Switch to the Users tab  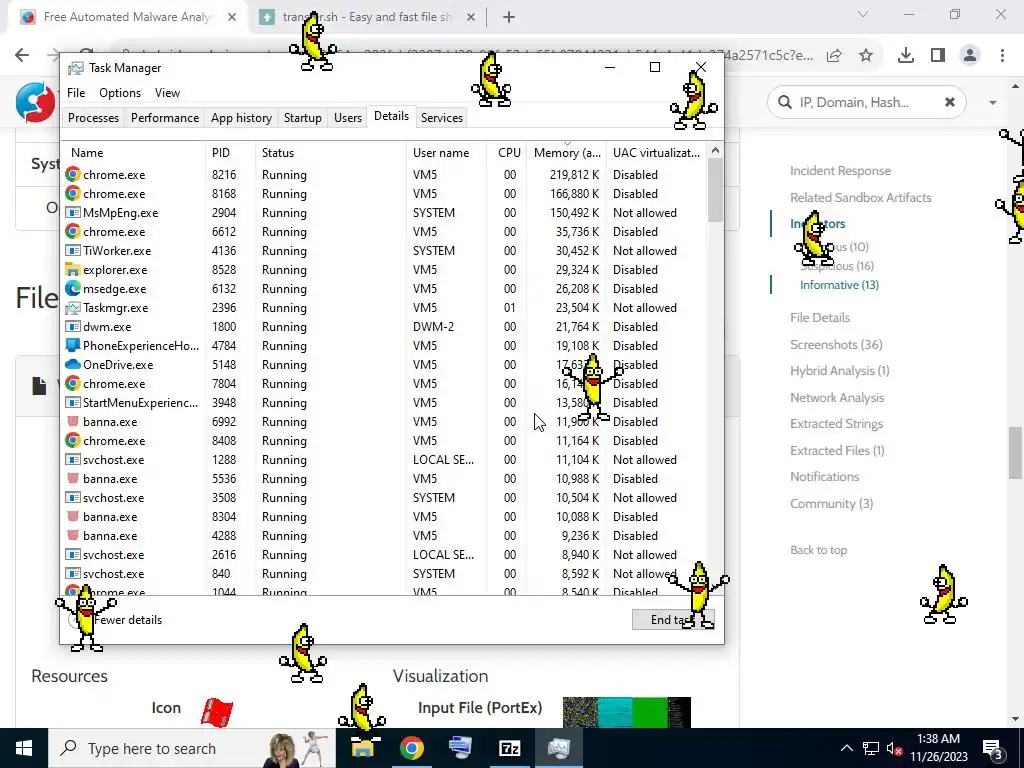[x=347, y=118]
